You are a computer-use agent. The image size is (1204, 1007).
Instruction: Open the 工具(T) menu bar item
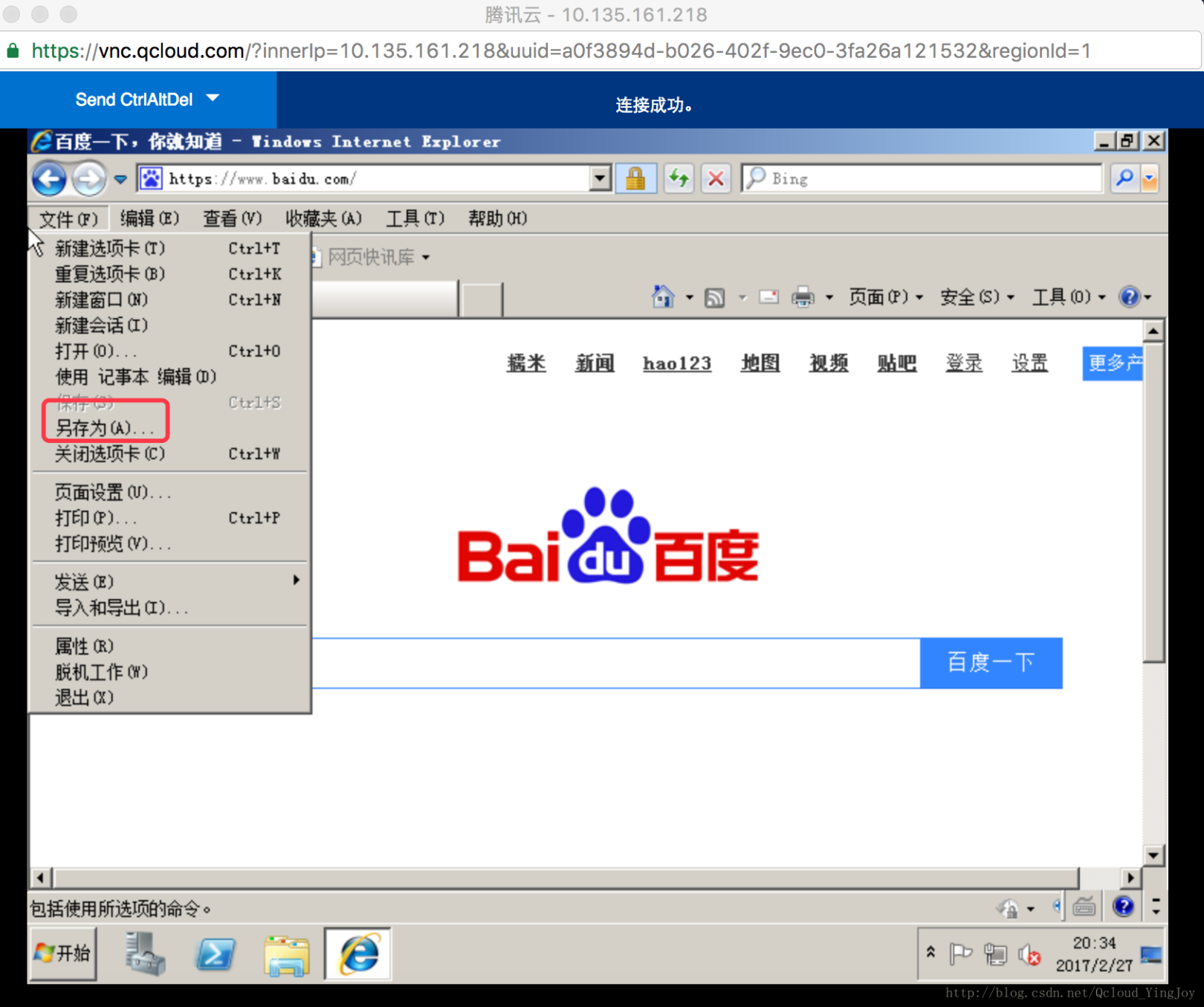(415, 218)
